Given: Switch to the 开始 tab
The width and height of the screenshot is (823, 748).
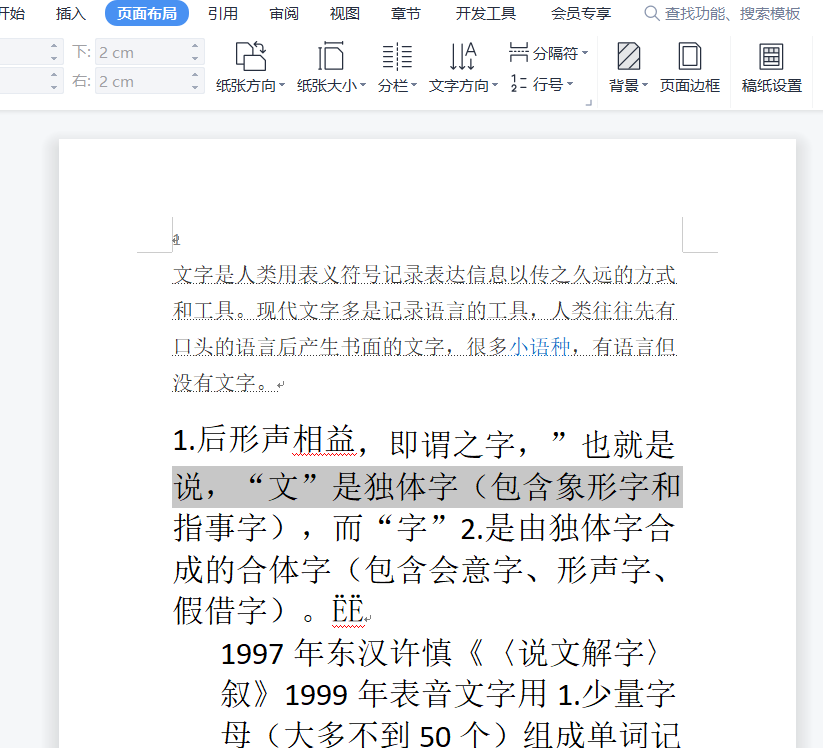Looking at the screenshot, I should [x=12, y=14].
